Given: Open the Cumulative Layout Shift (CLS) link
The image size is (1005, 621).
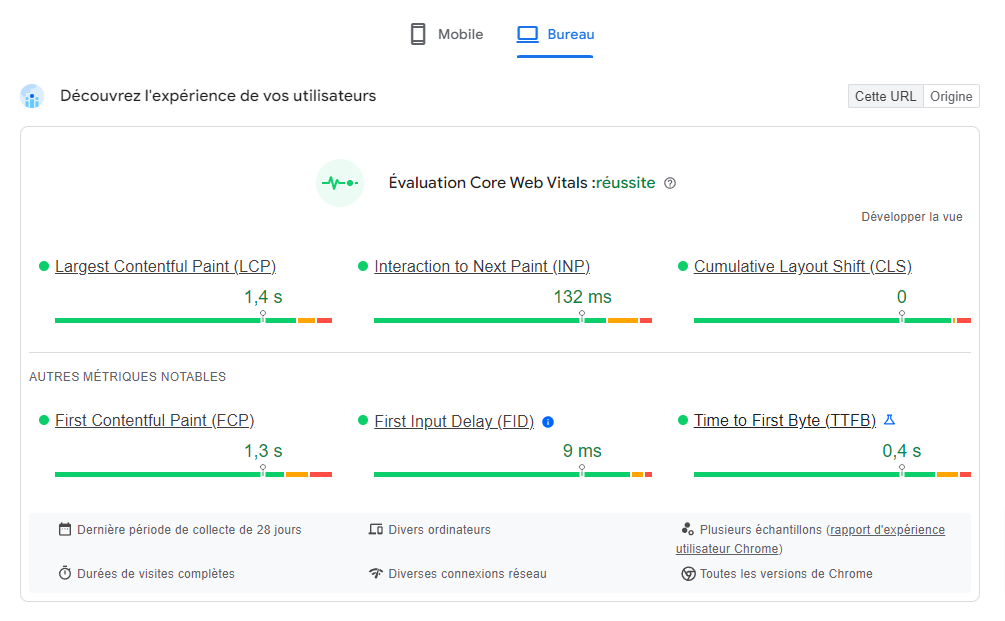Looking at the screenshot, I should pyautogui.click(x=802, y=267).
